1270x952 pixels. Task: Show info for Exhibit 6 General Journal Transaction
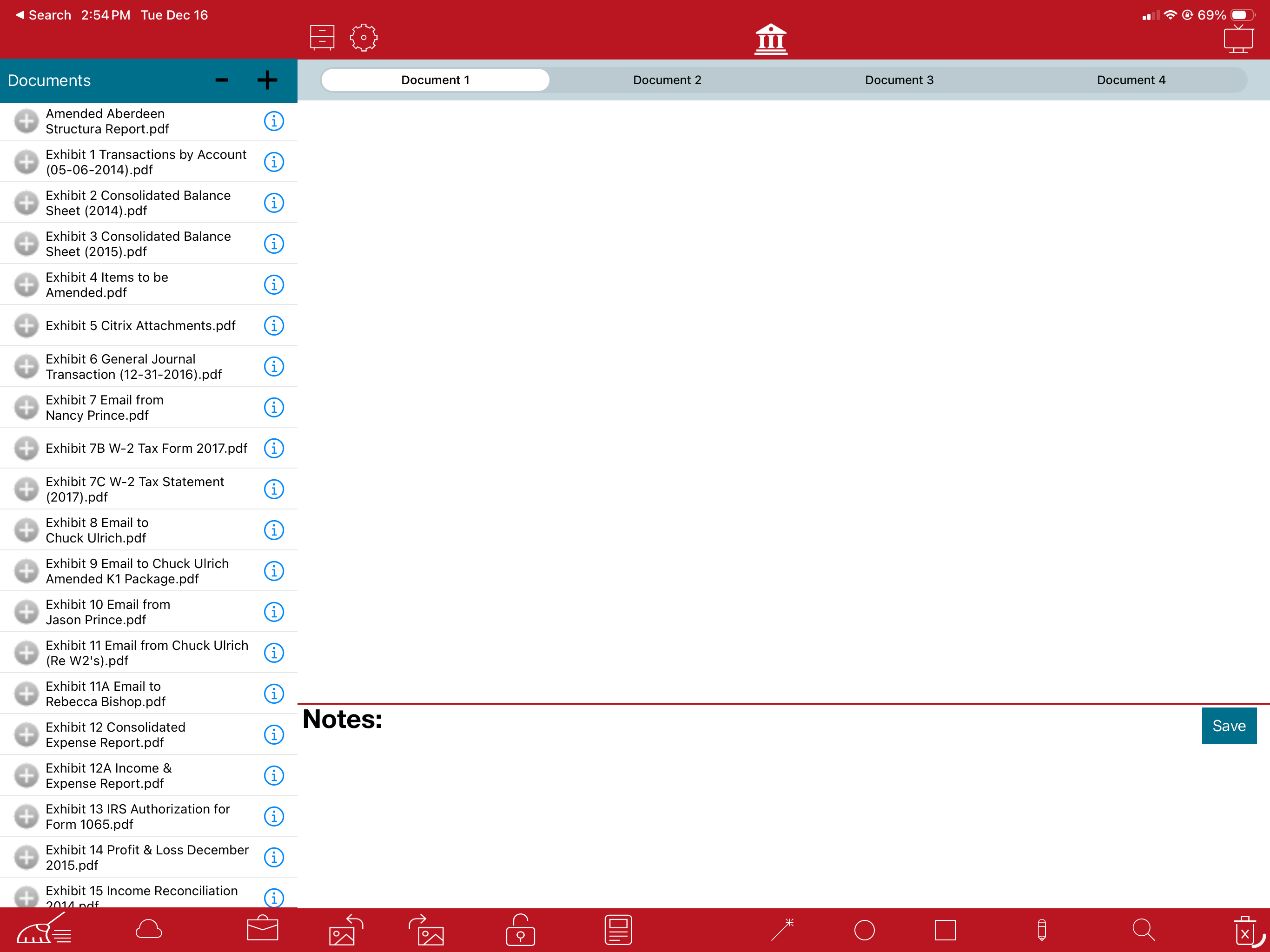click(274, 366)
